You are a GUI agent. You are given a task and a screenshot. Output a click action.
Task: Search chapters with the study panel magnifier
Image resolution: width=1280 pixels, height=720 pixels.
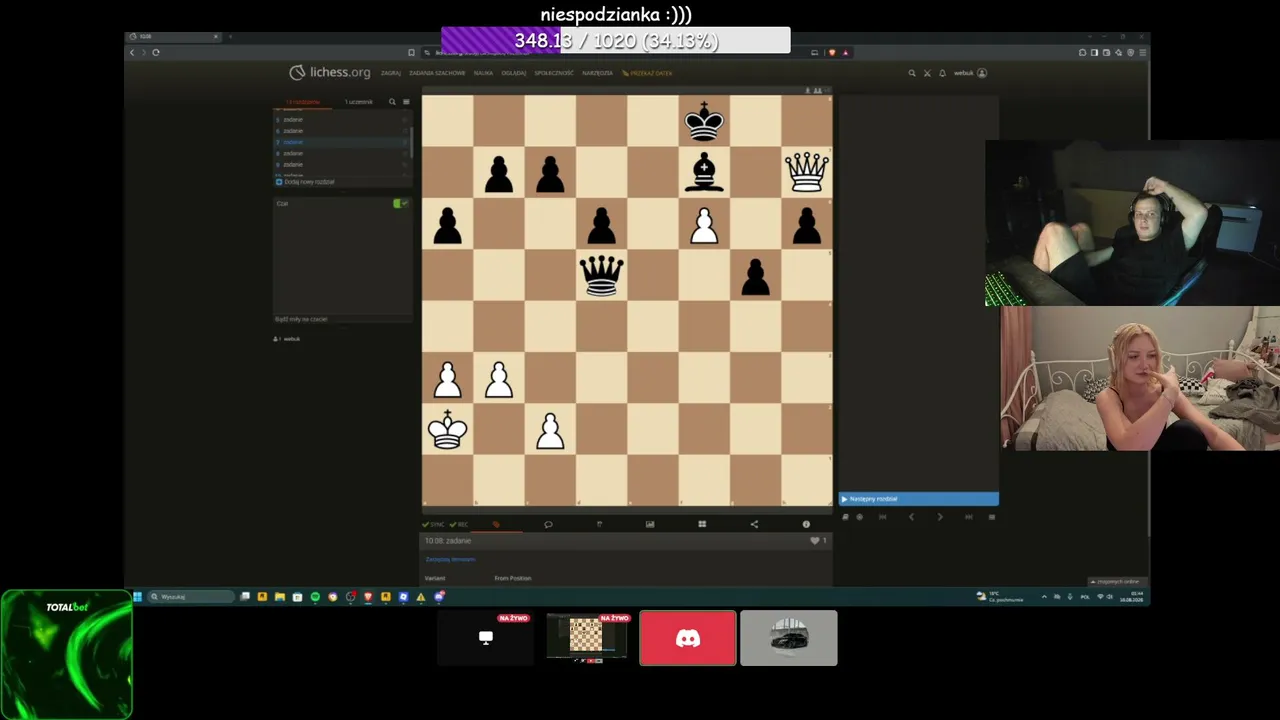(392, 102)
